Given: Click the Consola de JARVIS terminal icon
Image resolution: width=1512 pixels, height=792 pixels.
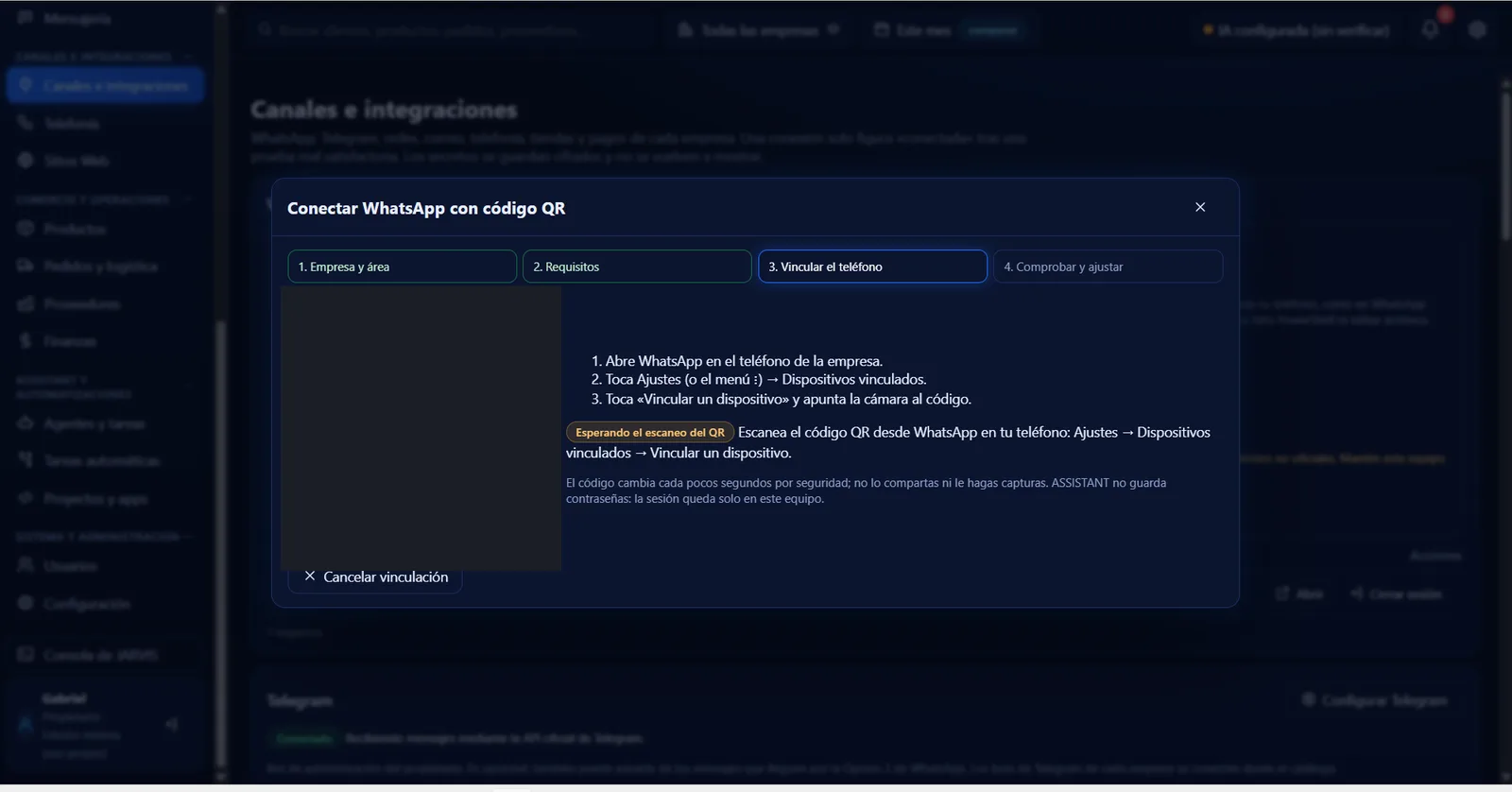Looking at the screenshot, I should pos(26,654).
